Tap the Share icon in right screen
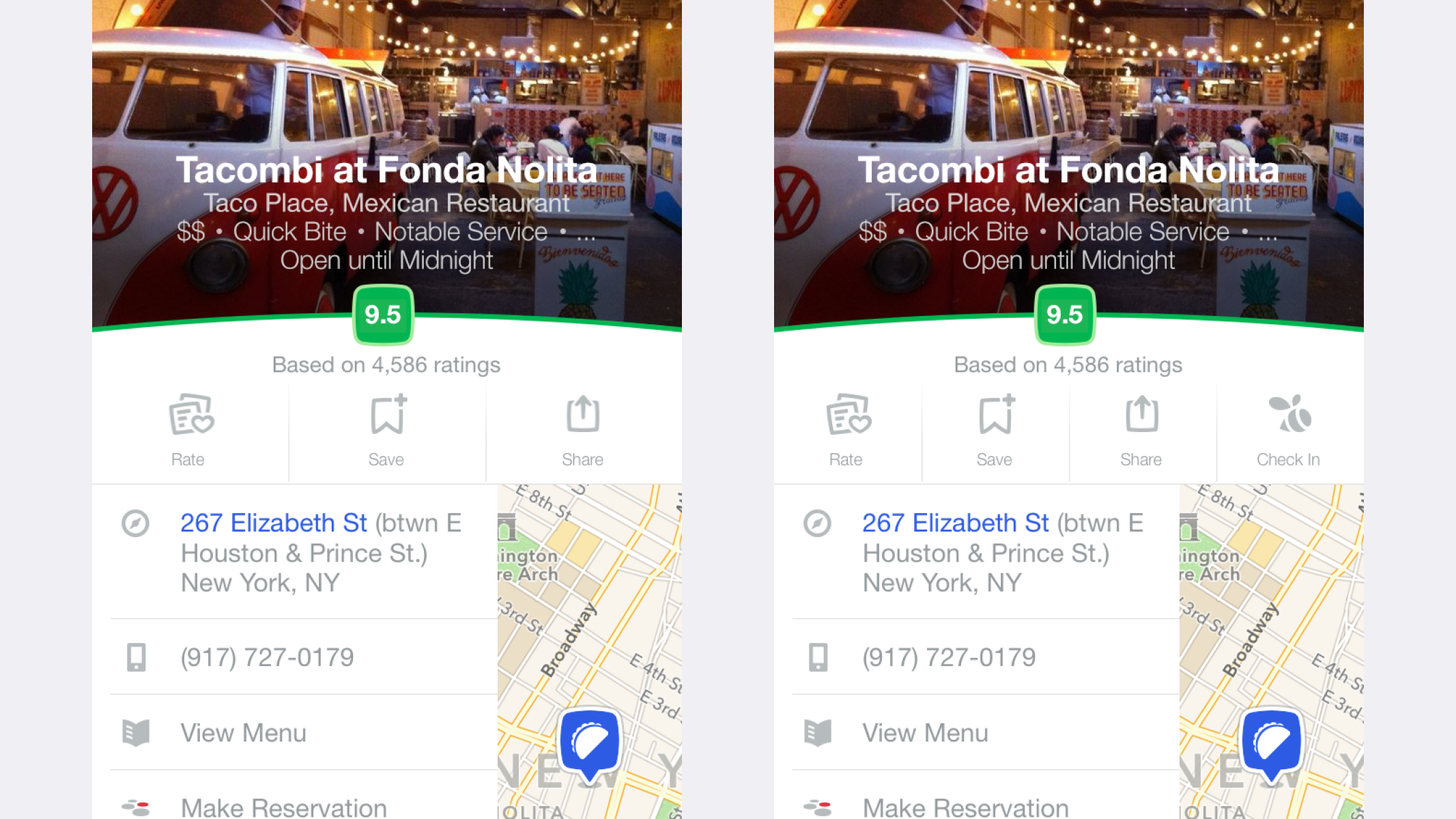This screenshot has height=819, width=1456. [1142, 413]
